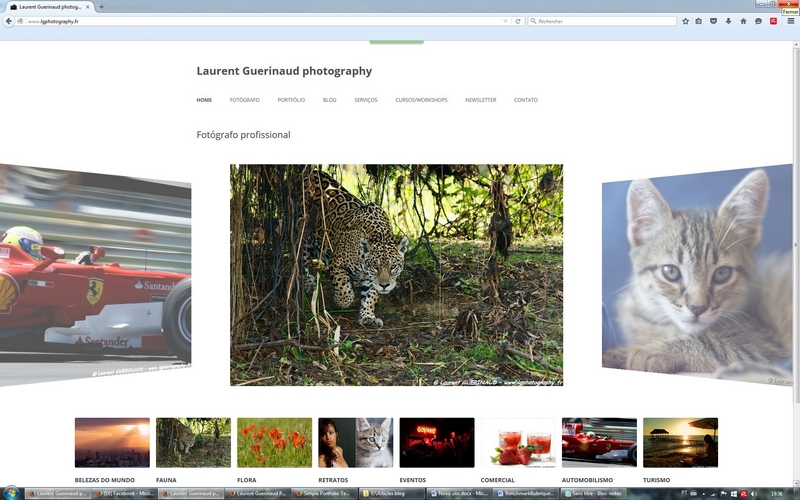Open the red-lit concert events thumbnail
The image size is (800, 500).
coord(437,442)
